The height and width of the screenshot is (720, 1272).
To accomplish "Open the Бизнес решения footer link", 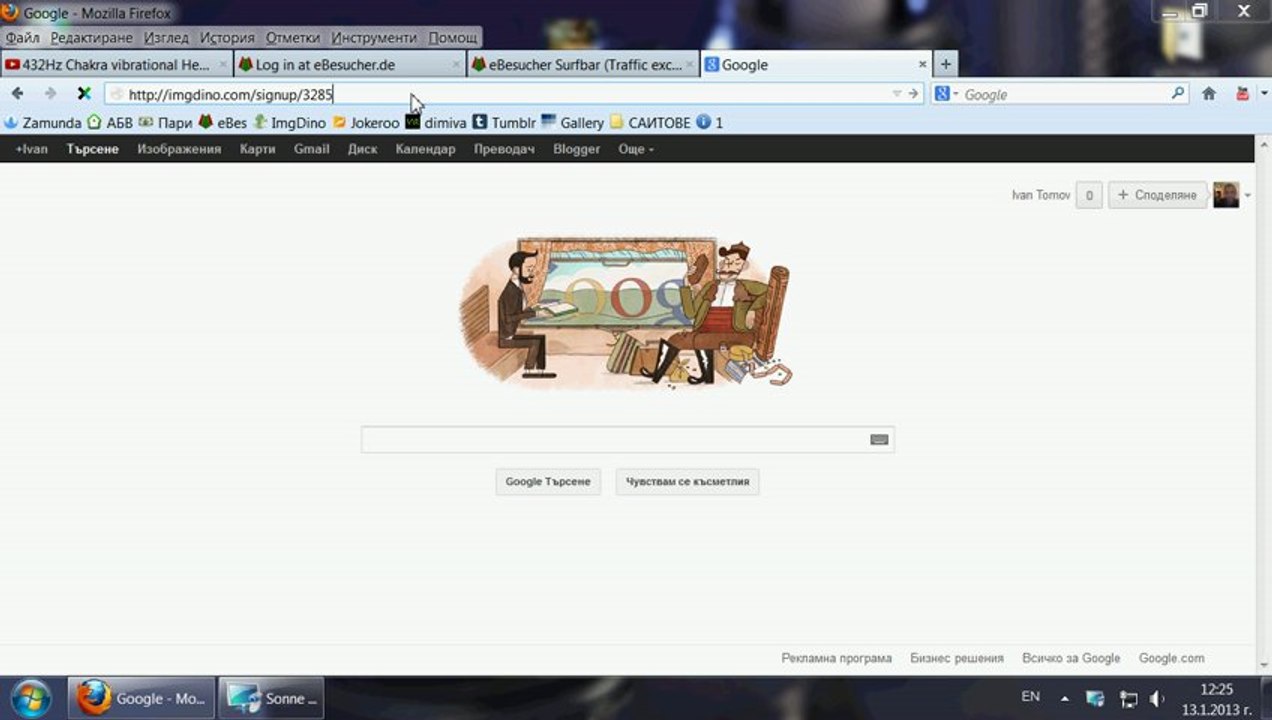I will click(957, 658).
